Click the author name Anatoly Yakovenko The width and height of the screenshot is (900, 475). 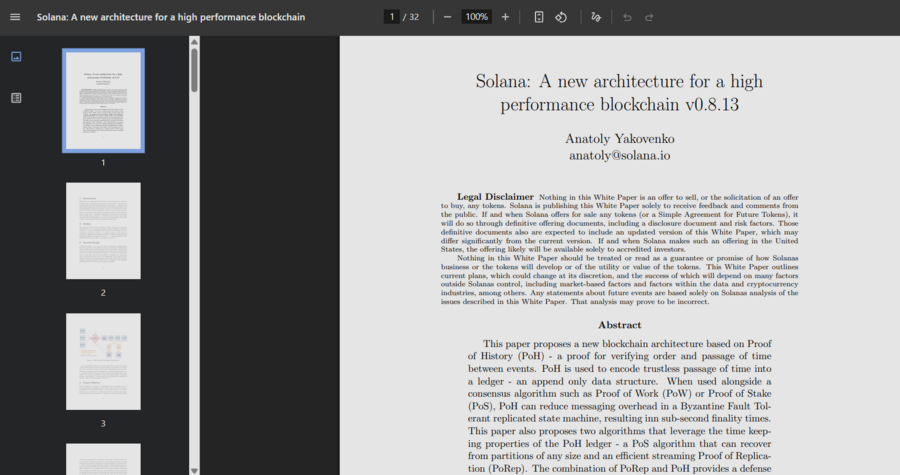619,139
